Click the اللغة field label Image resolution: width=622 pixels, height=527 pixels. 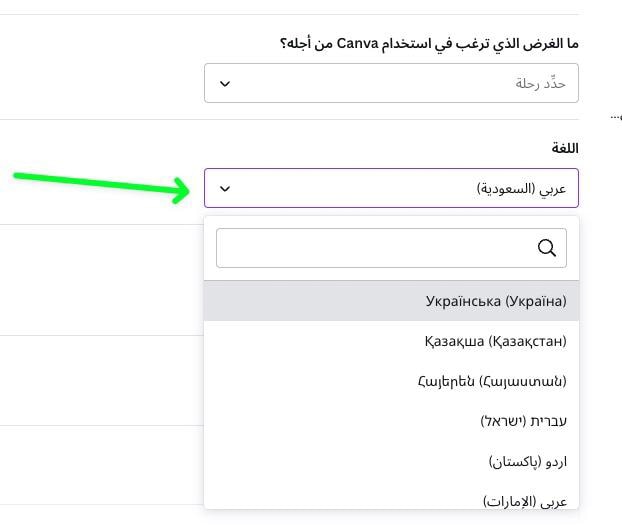tap(565, 148)
